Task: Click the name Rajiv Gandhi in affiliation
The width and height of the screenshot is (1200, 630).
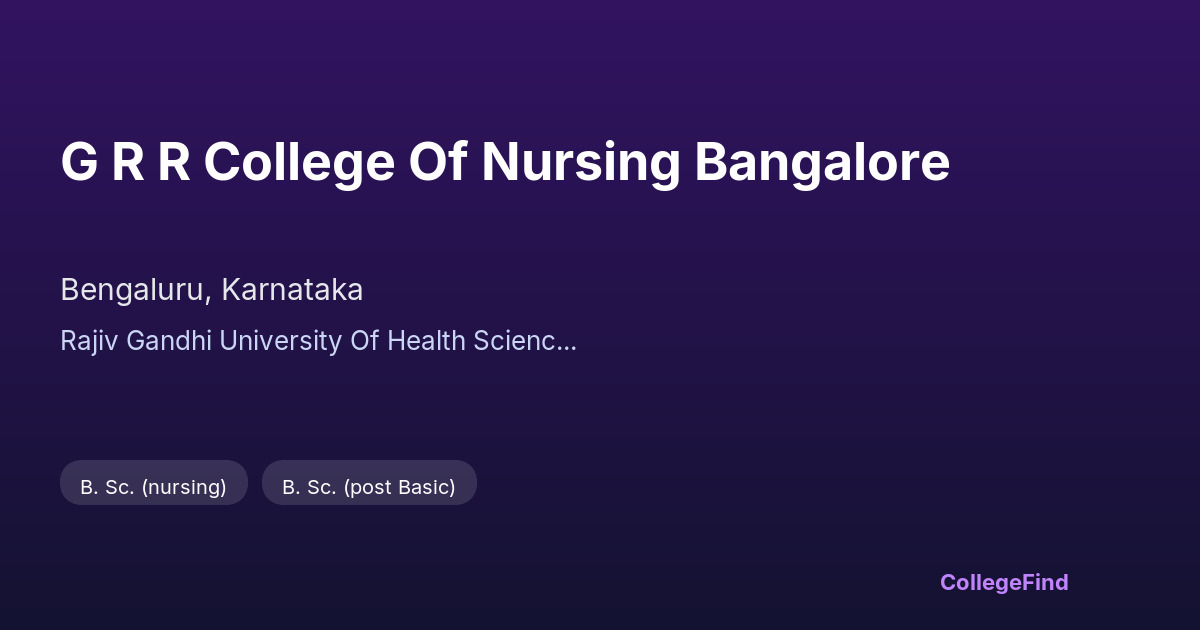Action: point(136,341)
